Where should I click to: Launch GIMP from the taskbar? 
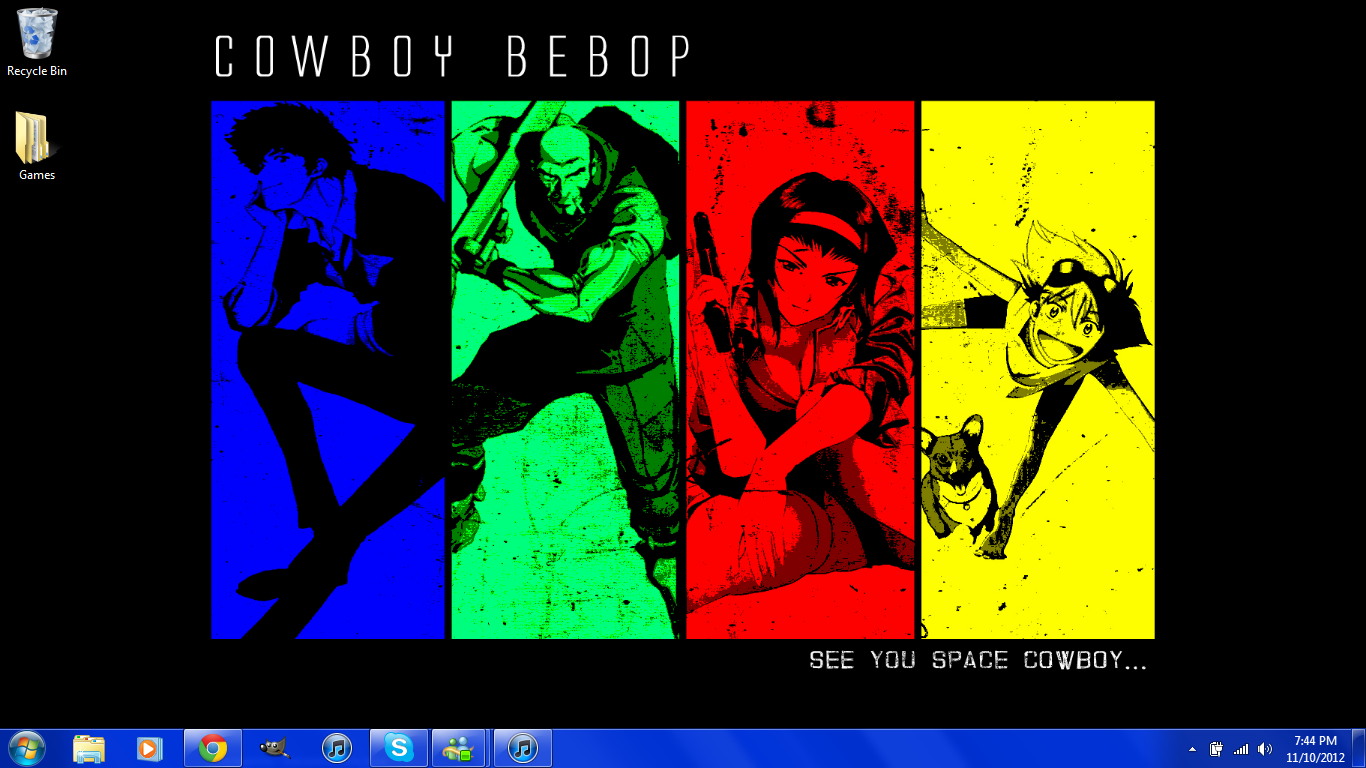pyautogui.click(x=274, y=748)
